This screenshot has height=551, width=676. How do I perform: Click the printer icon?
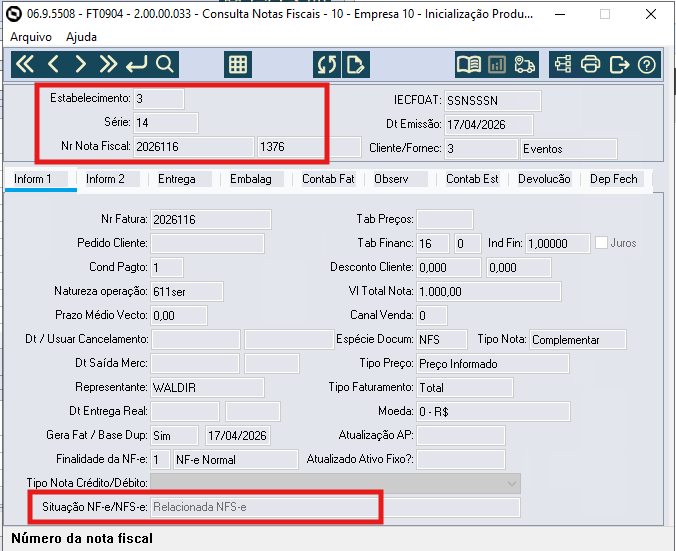pyautogui.click(x=590, y=65)
